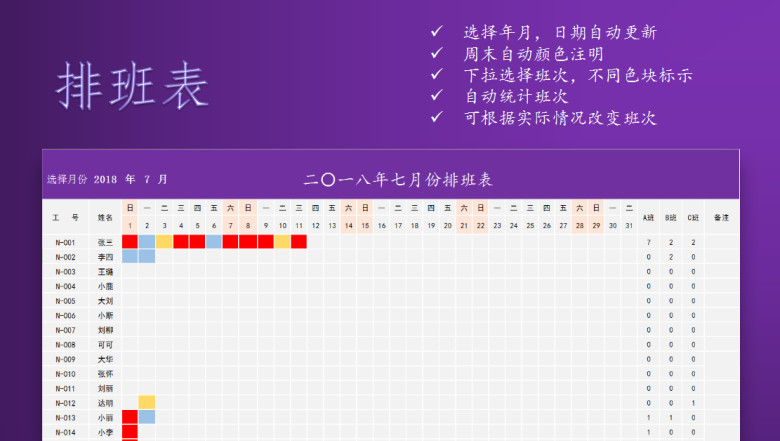This screenshot has height=441, width=780.
Task: Click the name cell 李四
Action: 105,257
